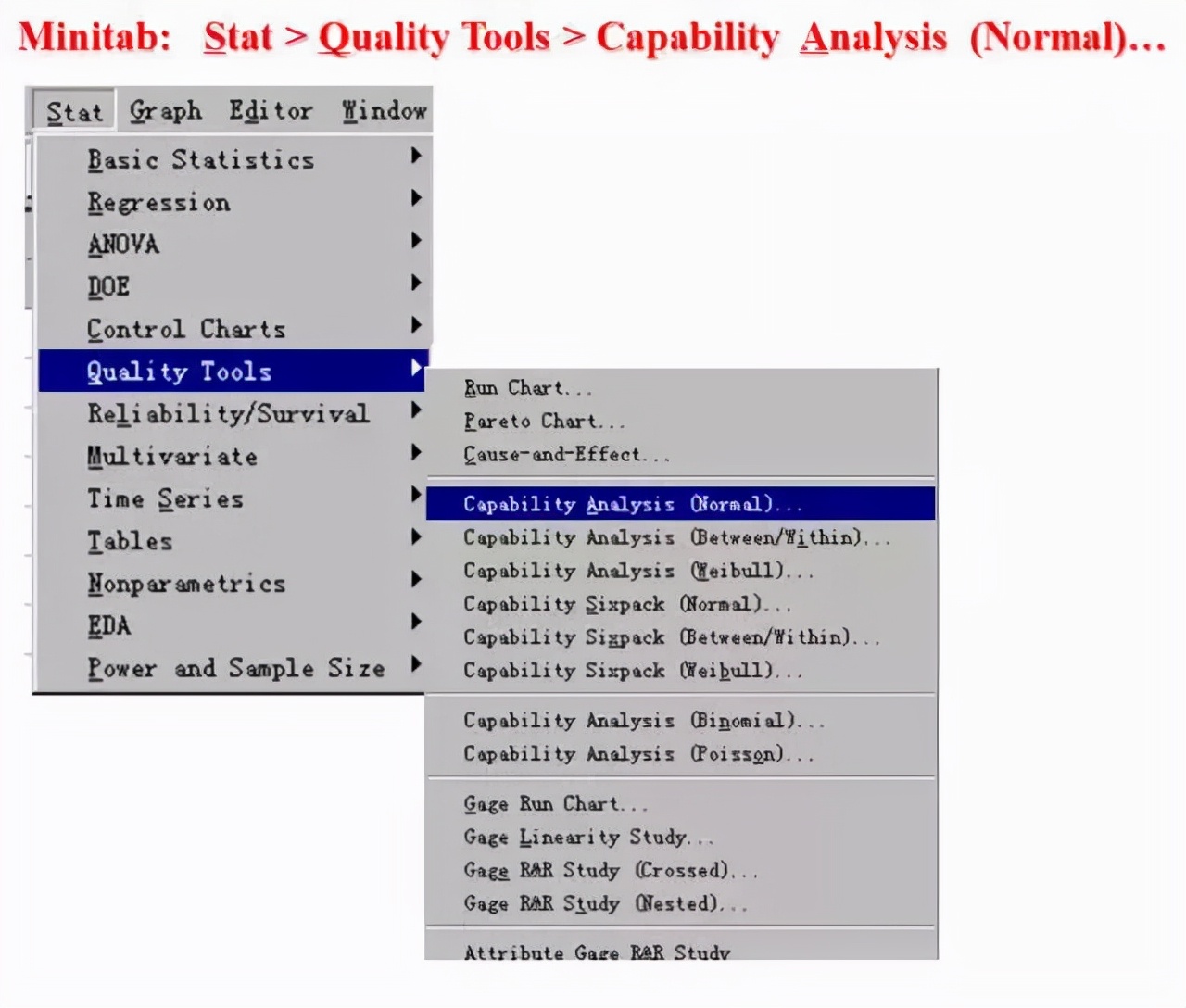Select Attribute Gage R&R Study
1186x1008 pixels.
click(681, 949)
